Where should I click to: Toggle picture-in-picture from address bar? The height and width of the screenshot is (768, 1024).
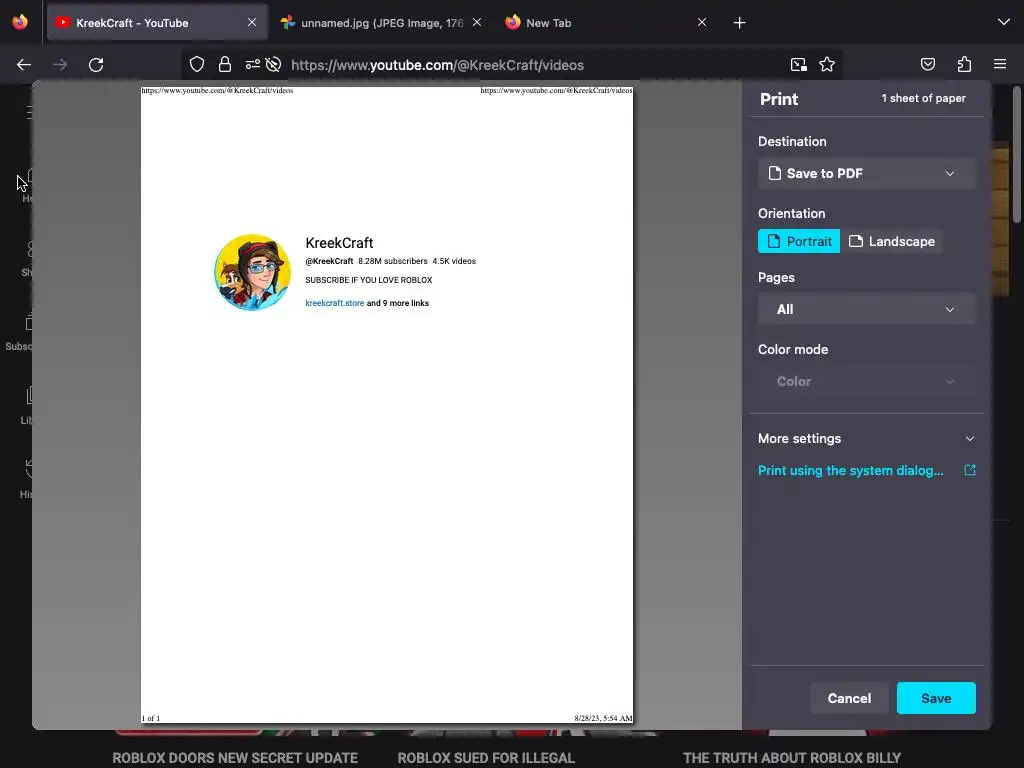799,65
